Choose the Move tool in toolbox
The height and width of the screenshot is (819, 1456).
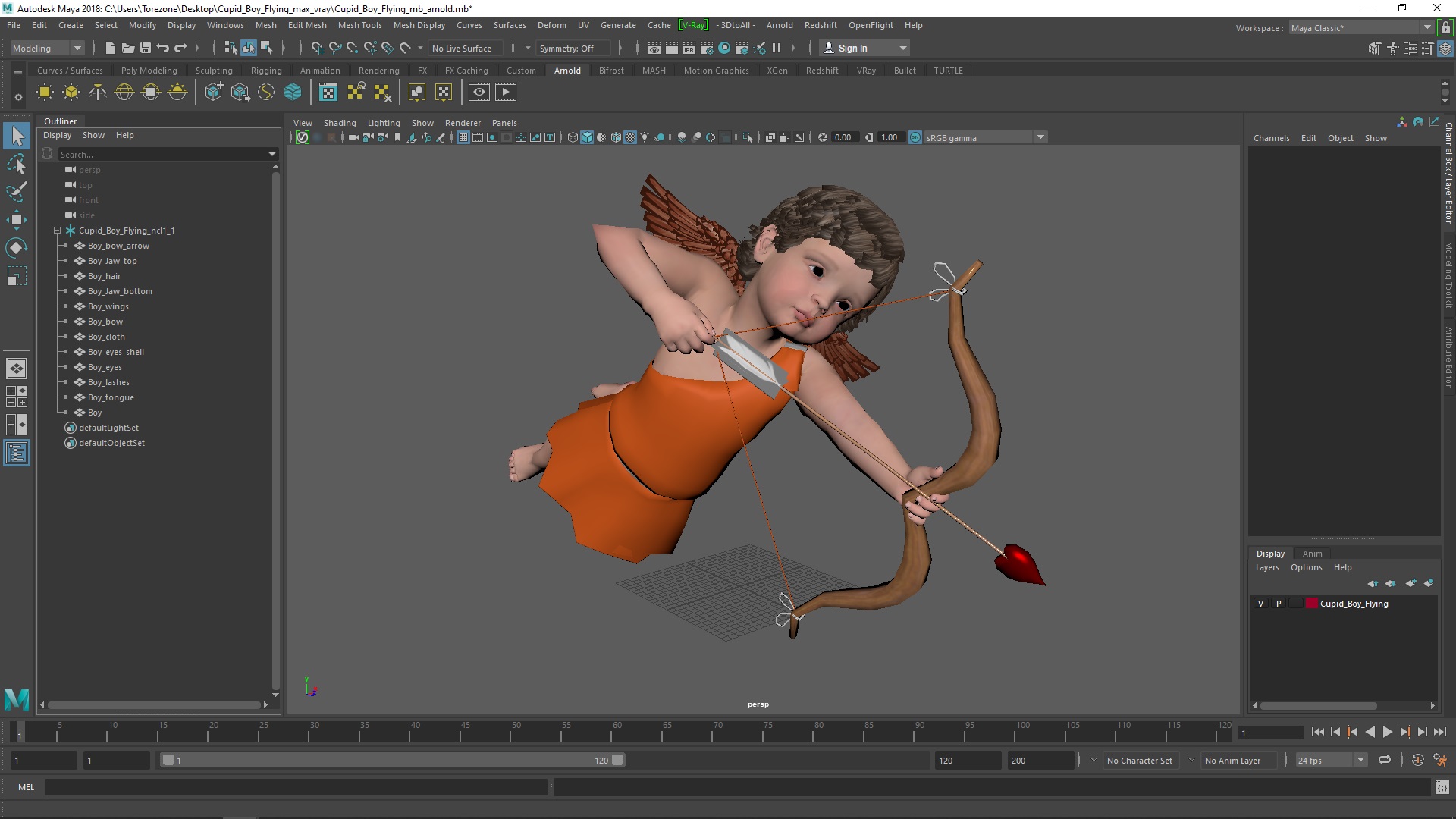(17, 221)
